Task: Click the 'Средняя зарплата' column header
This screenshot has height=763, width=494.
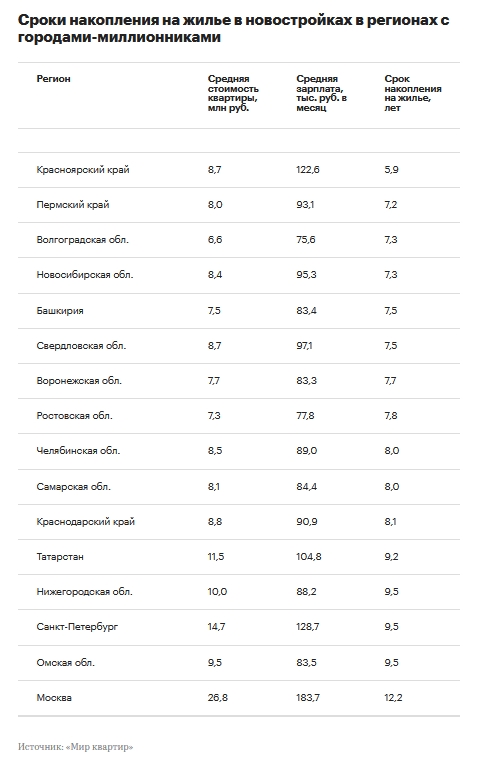Action: tap(321, 93)
